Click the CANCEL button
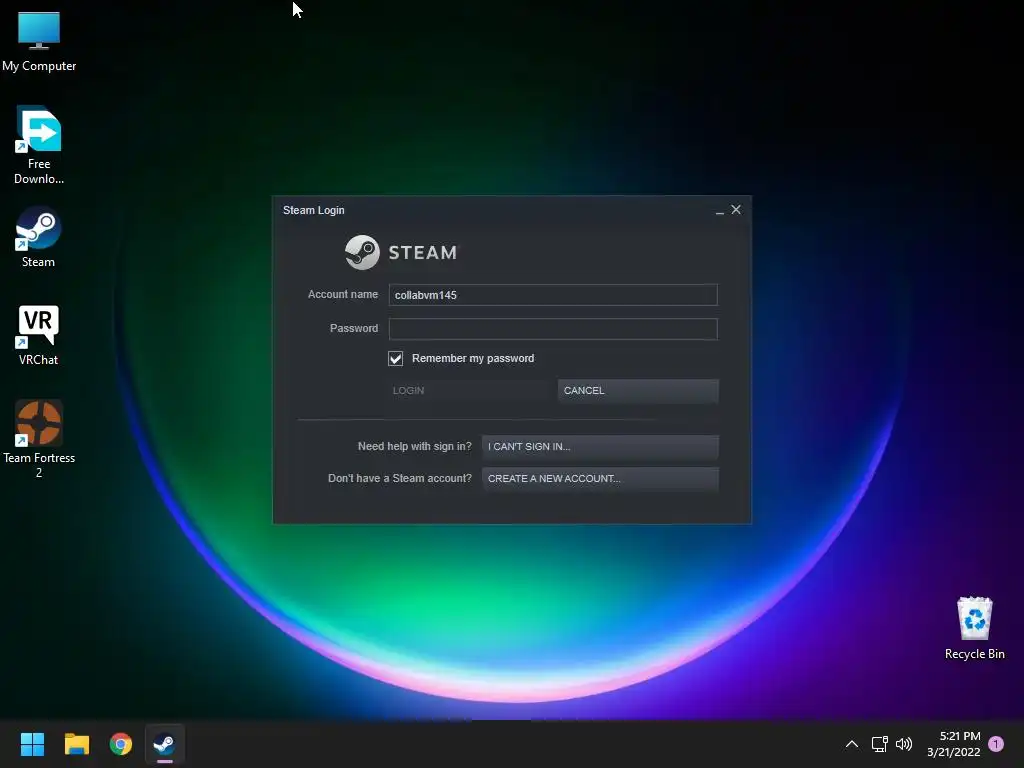The image size is (1024, 768). [x=638, y=391]
